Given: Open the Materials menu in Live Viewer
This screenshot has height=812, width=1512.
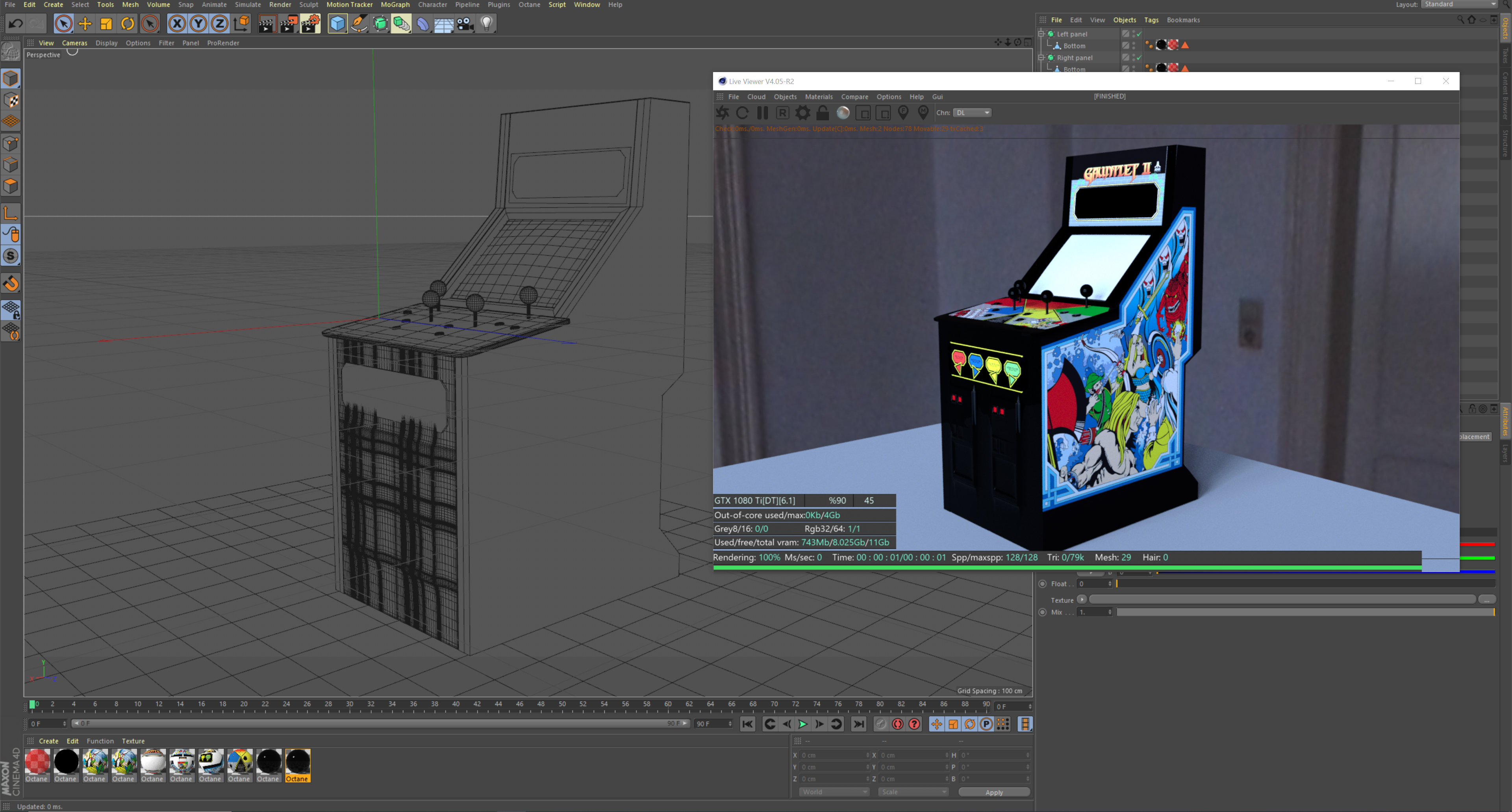Looking at the screenshot, I should click(818, 97).
